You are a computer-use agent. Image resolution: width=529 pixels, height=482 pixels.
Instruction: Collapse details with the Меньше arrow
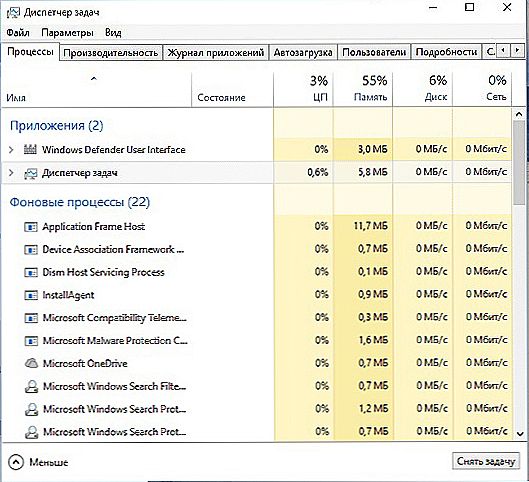[16, 462]
